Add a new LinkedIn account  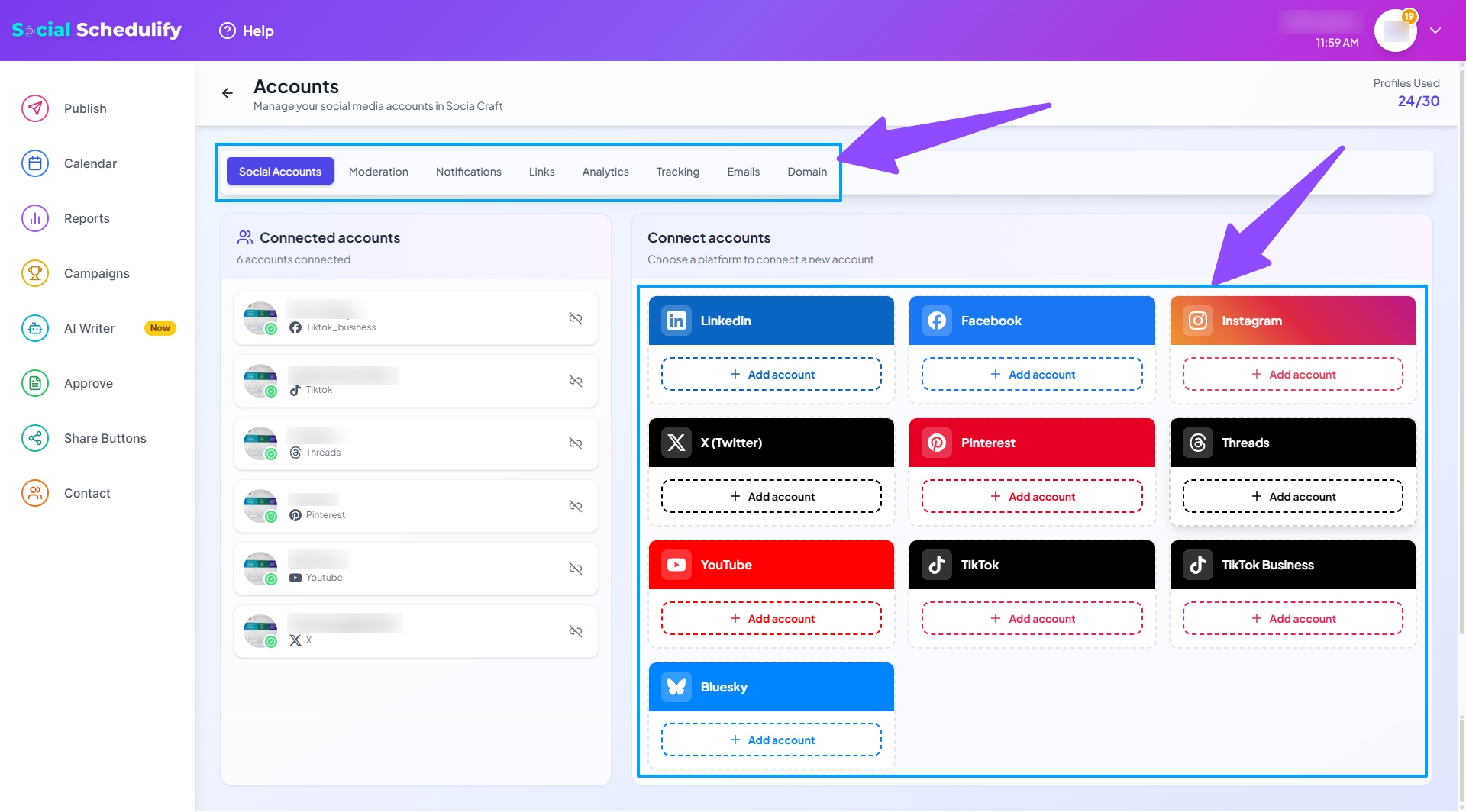pos(771,374)
